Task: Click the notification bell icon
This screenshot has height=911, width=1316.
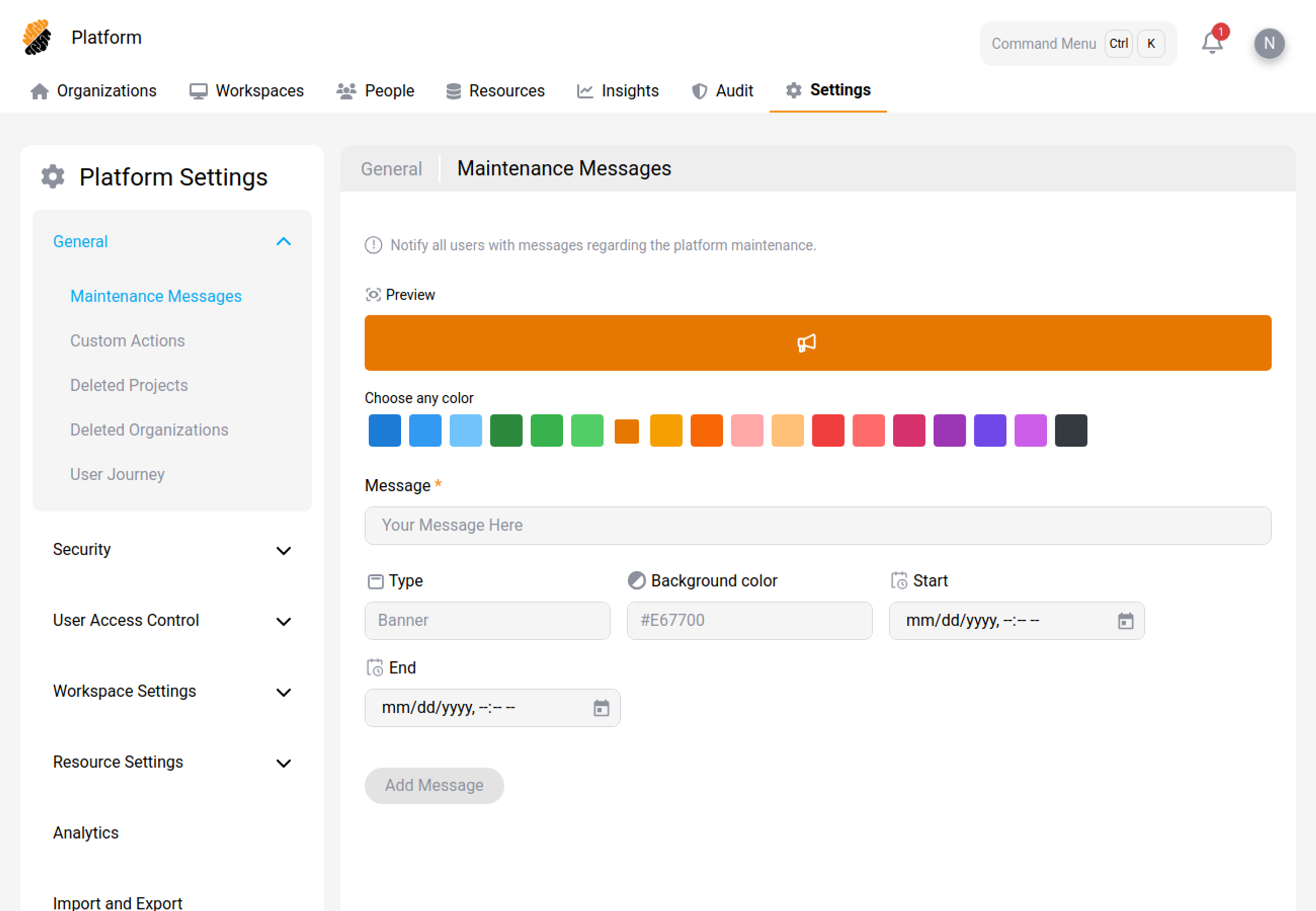Action: [x=1211, y=43]
